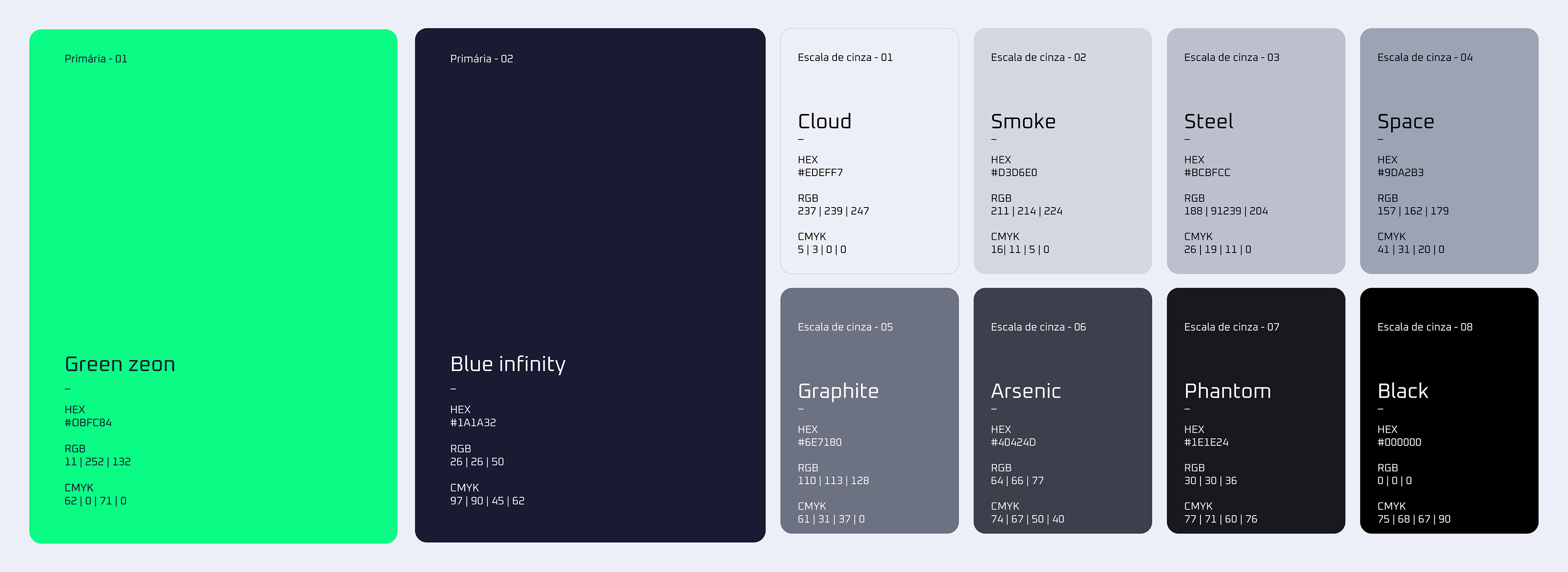Select the Cloud swatch name

[x=825, y=121]
